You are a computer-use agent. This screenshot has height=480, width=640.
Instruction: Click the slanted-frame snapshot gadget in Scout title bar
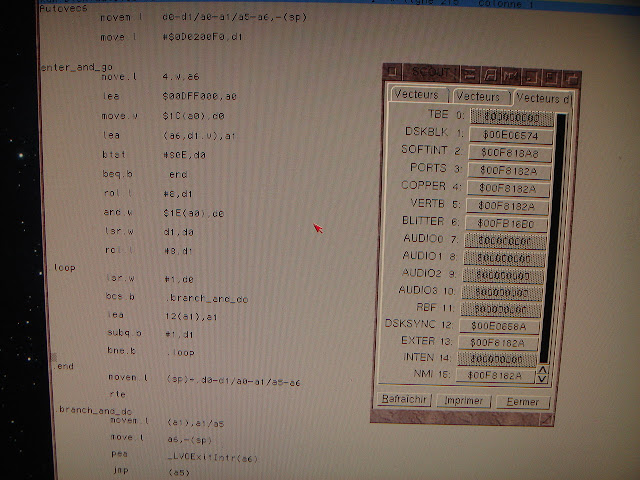pyautogui.click(x=491, y=76)
